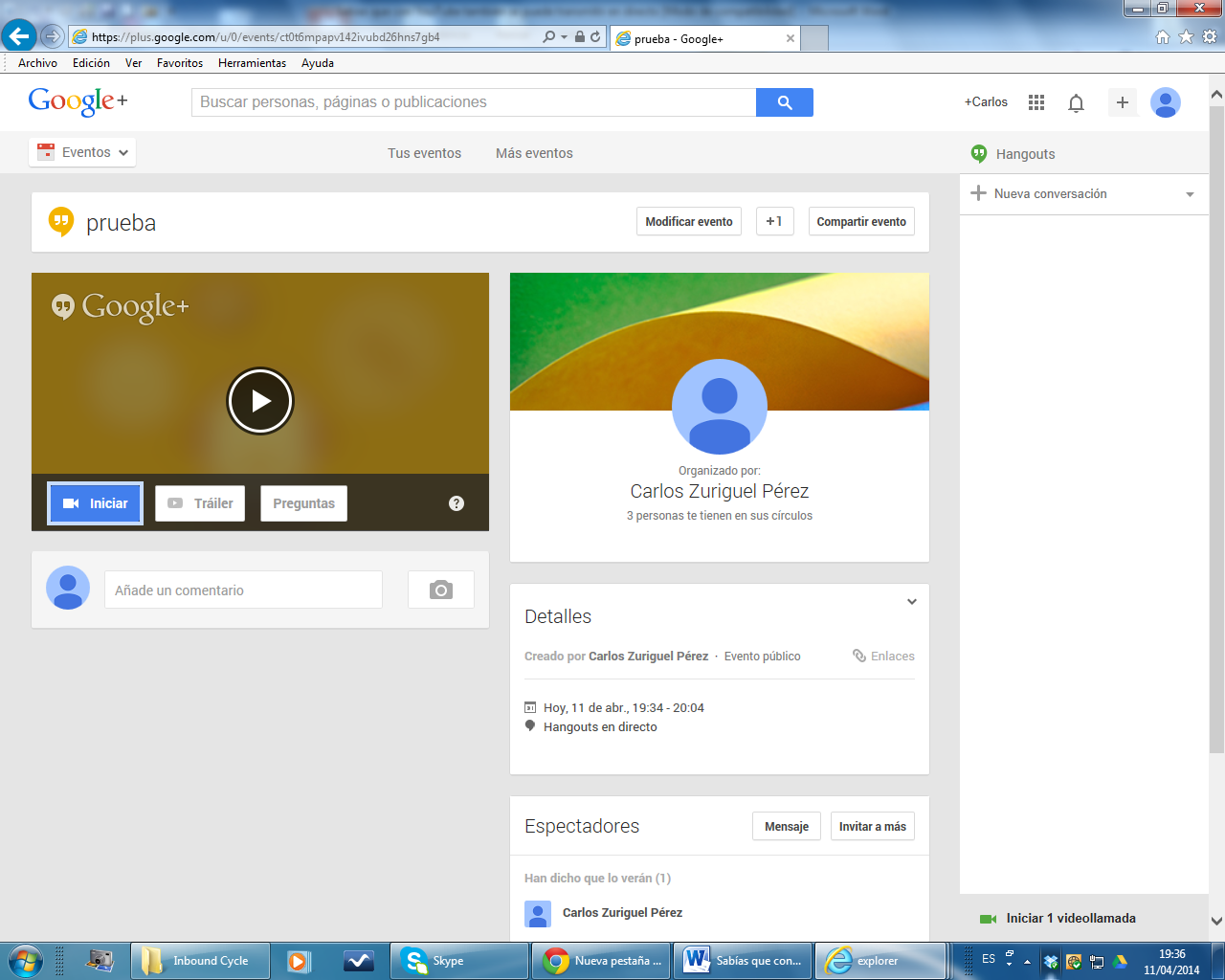Click the help question mark on video
1225x980 pixels.
[x=457, y=503]
